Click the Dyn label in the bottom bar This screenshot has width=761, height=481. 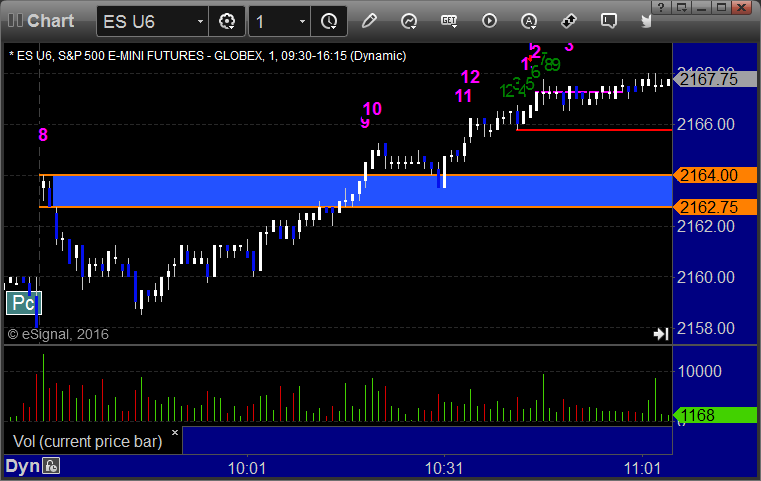(22, 466)
